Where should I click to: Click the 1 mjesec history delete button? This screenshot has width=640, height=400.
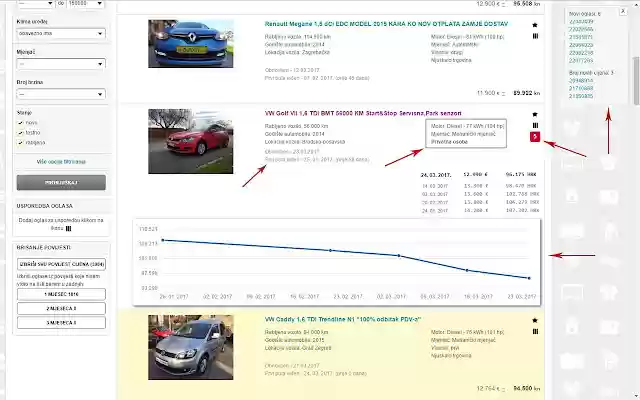(x=61, y=294)
